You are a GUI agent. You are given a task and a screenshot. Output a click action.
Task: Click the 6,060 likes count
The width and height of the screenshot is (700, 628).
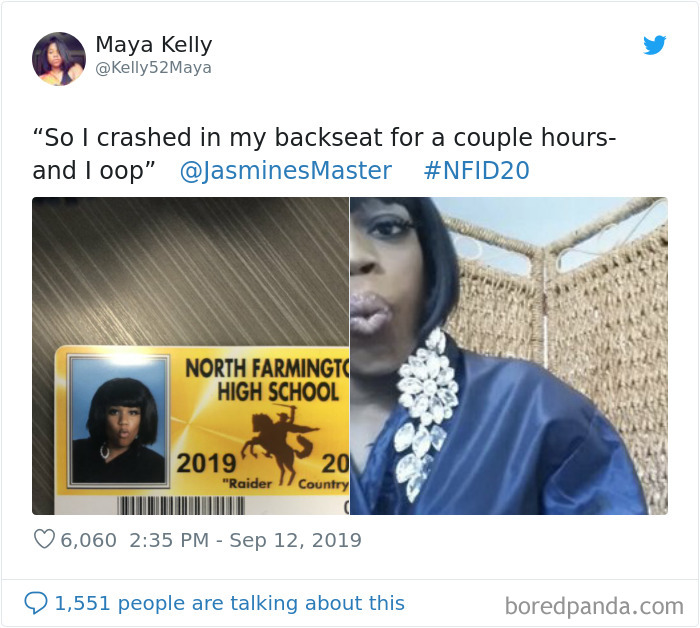pyautogui.click(x=88, y=540)
